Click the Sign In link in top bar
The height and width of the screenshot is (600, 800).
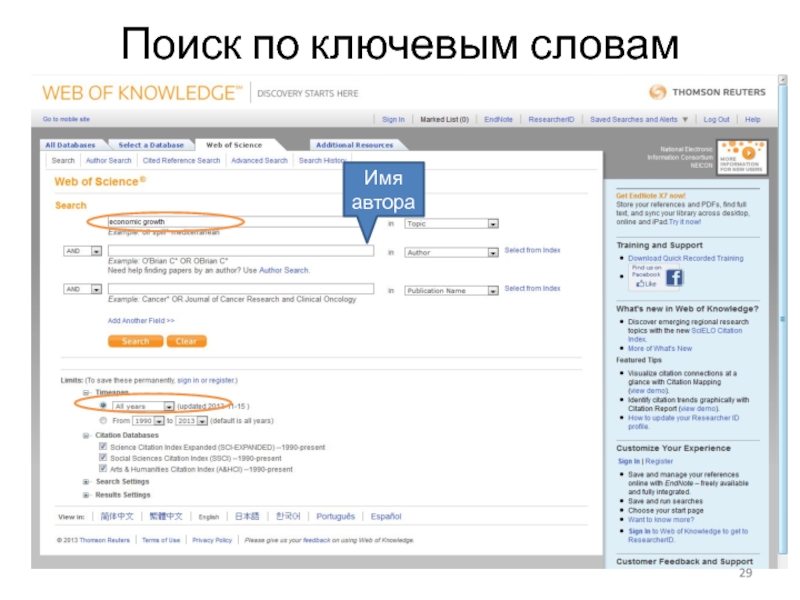click(393, 119)
